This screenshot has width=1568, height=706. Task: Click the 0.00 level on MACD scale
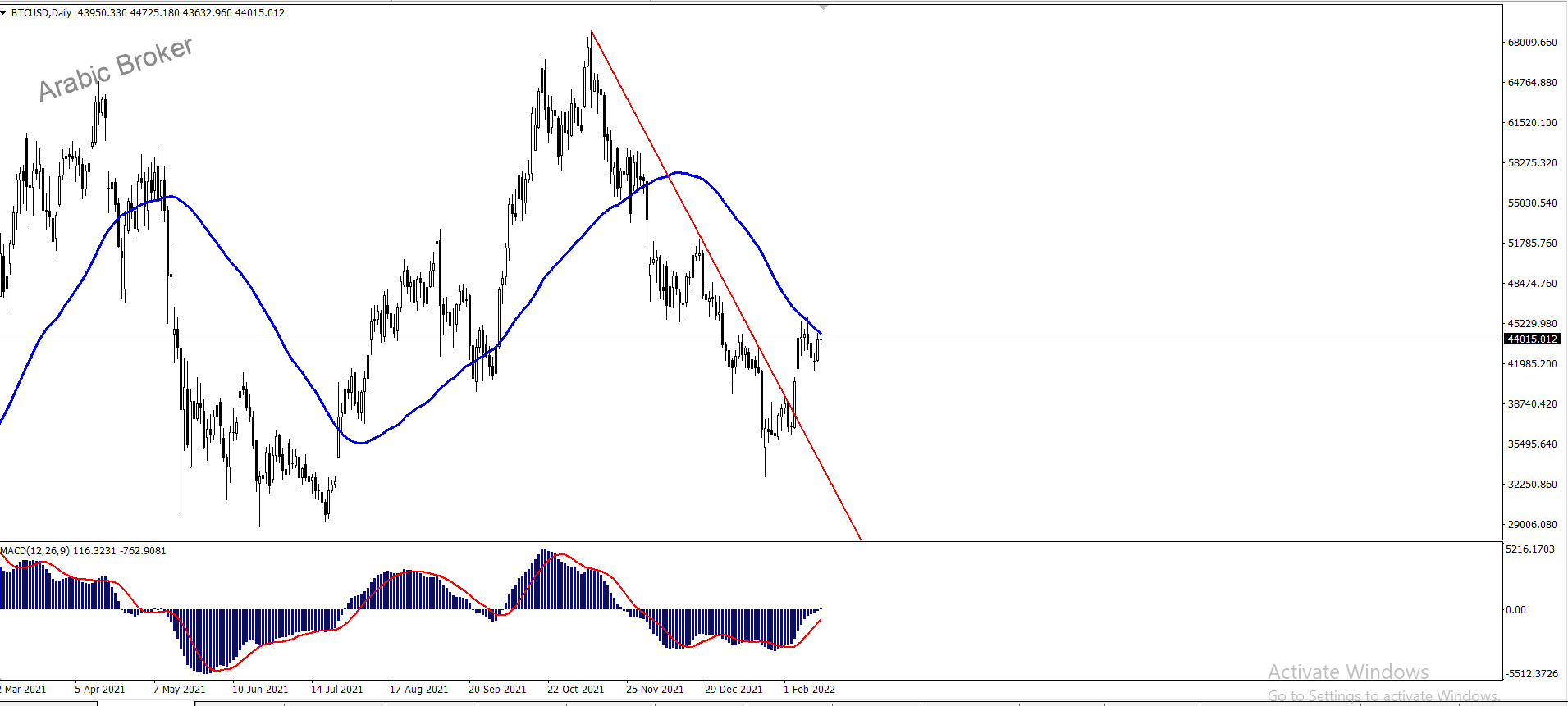pos(1515,610)
